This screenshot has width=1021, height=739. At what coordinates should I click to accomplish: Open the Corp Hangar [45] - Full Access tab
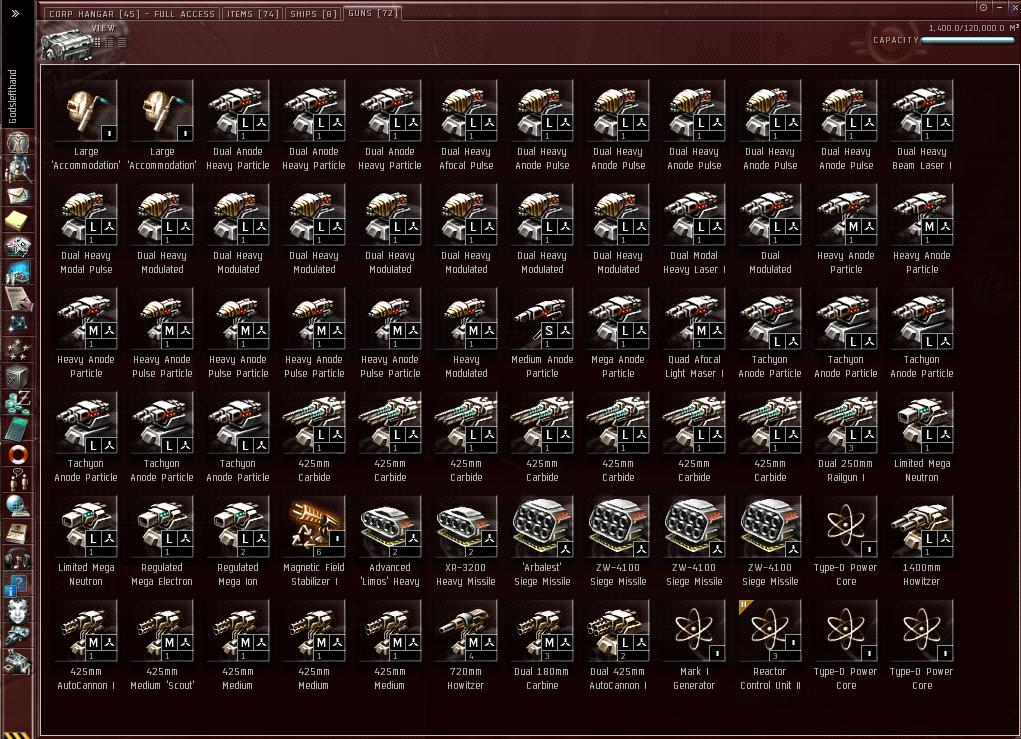coord(132,14)
